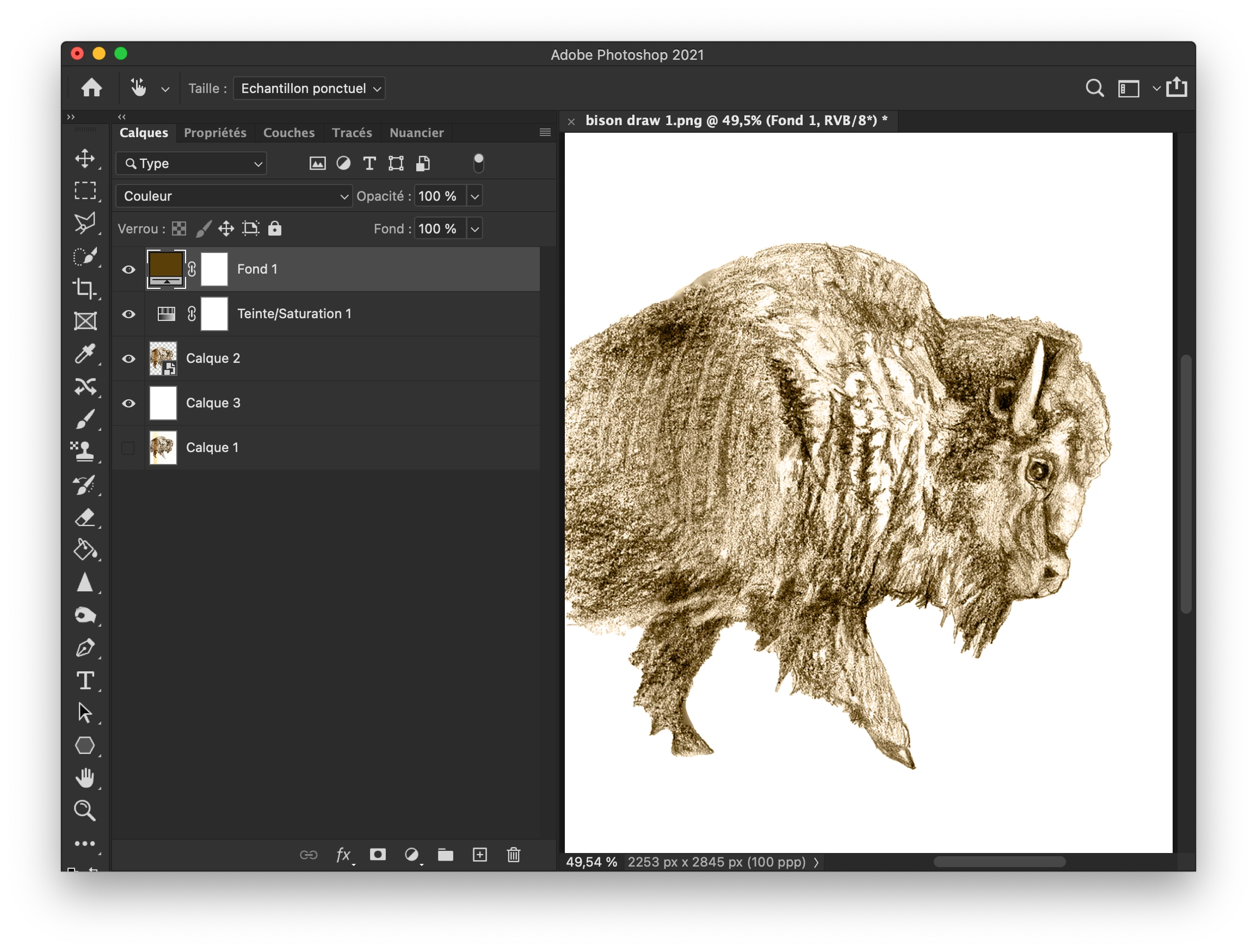Select the Crop tool
This screenshot has width=1257, height=952.
point(85,288)
